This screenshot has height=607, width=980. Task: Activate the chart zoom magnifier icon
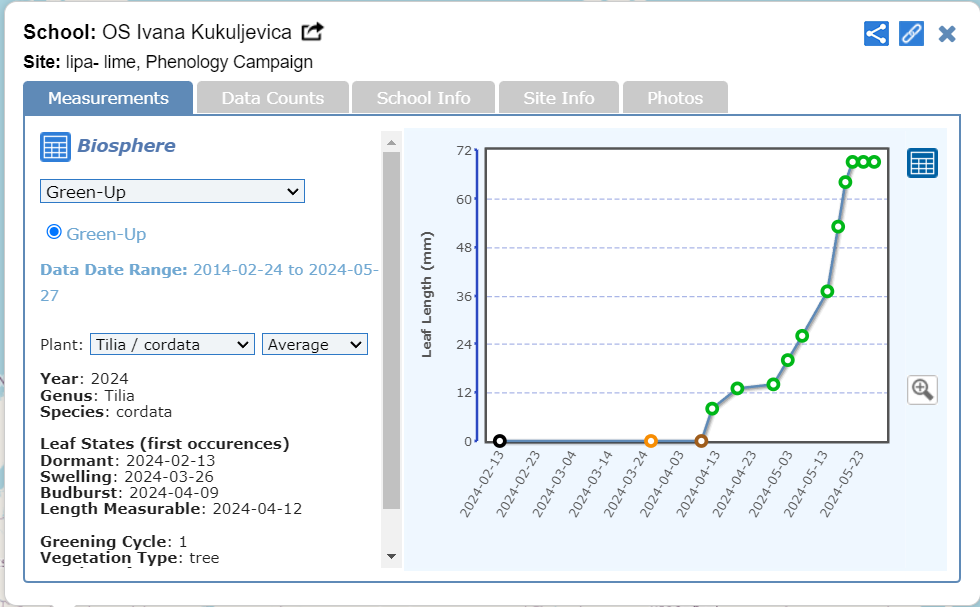click(x=922, y=390)
